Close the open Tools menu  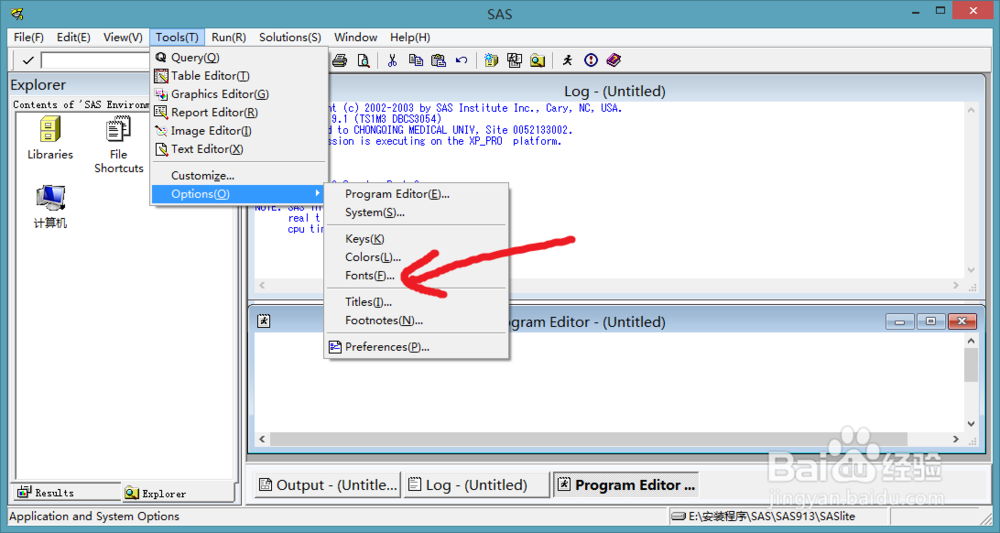point(177,37)
